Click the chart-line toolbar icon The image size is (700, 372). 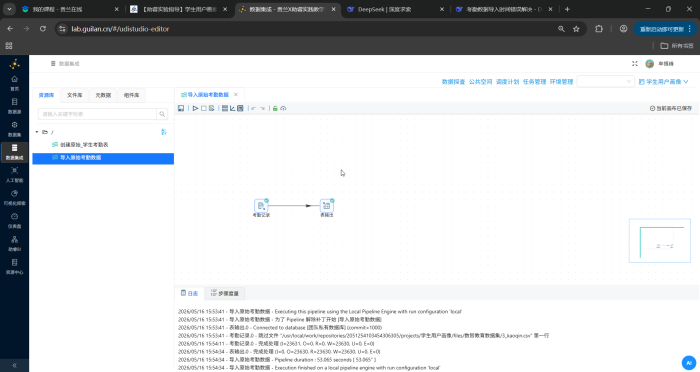[x=233, y=108]
